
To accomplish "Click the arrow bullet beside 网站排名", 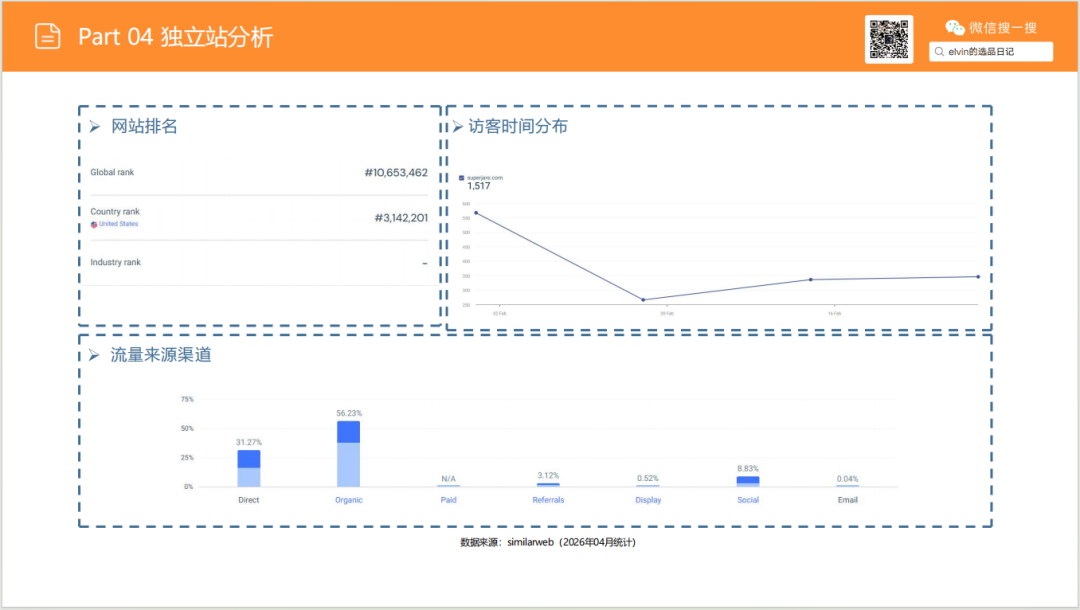I will (x=94, y=127).
